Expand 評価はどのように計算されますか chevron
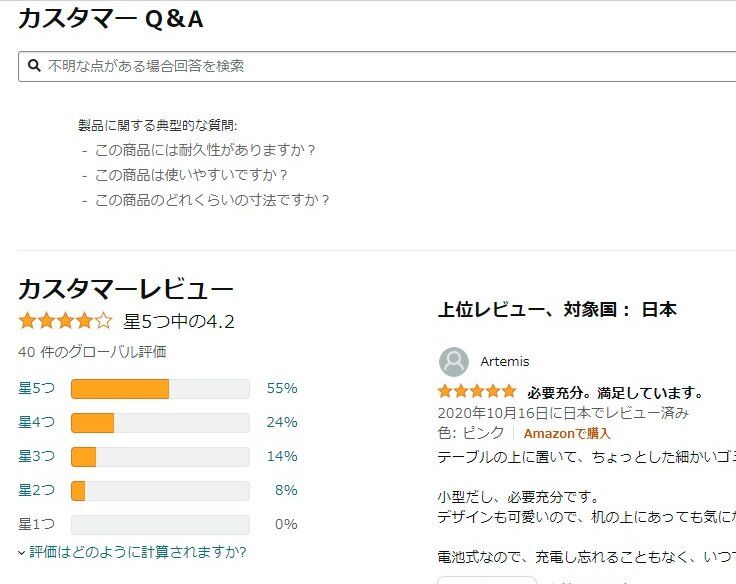Image resolution: width=736 pixels, height=584 pixels. 22,552
